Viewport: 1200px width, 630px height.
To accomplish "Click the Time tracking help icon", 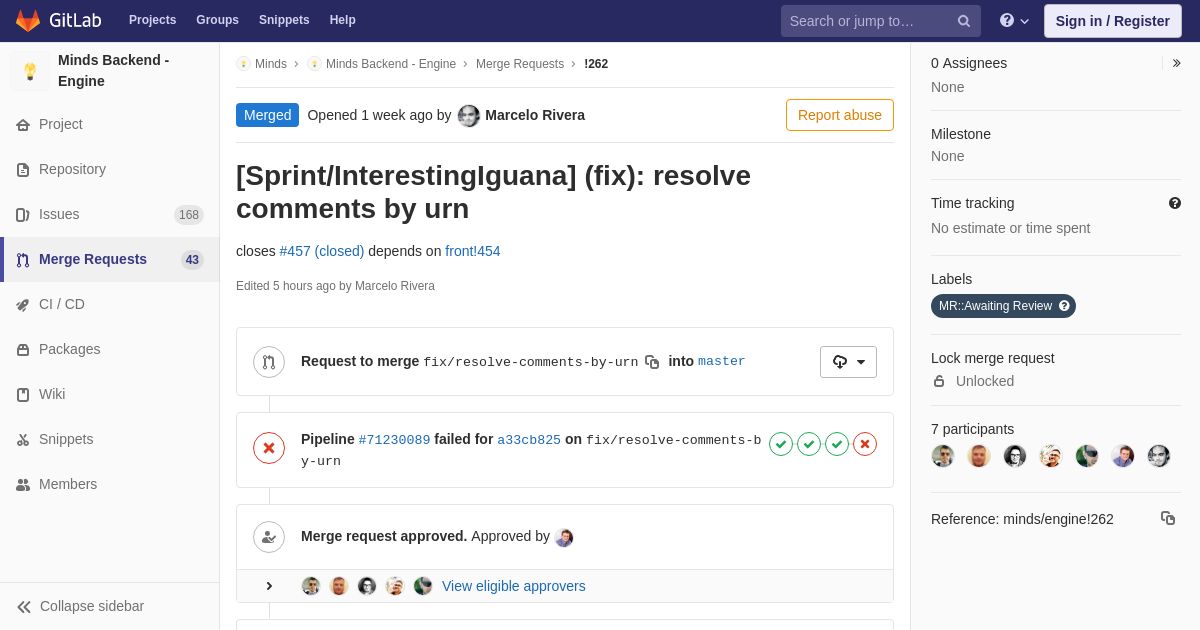I will (x=1175, y=203).
